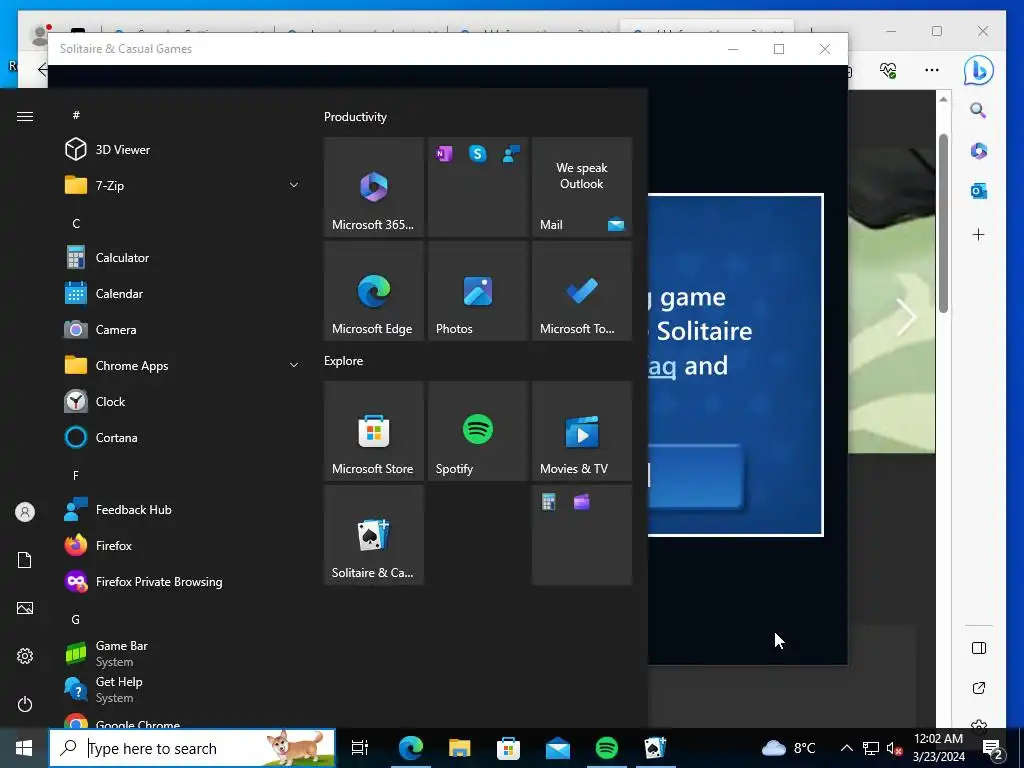Open the muted volume tray icon
This screenshot has height=768, width=1024.
[895, 748]
